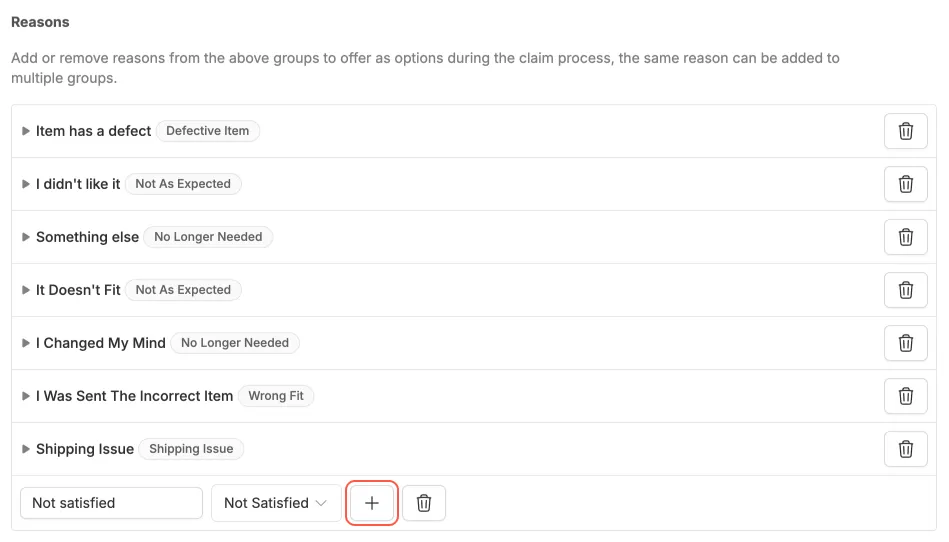Click the 'Wrong Fit' group tag
This screenshot has width=949, height=542.
[x=276, y=396]
